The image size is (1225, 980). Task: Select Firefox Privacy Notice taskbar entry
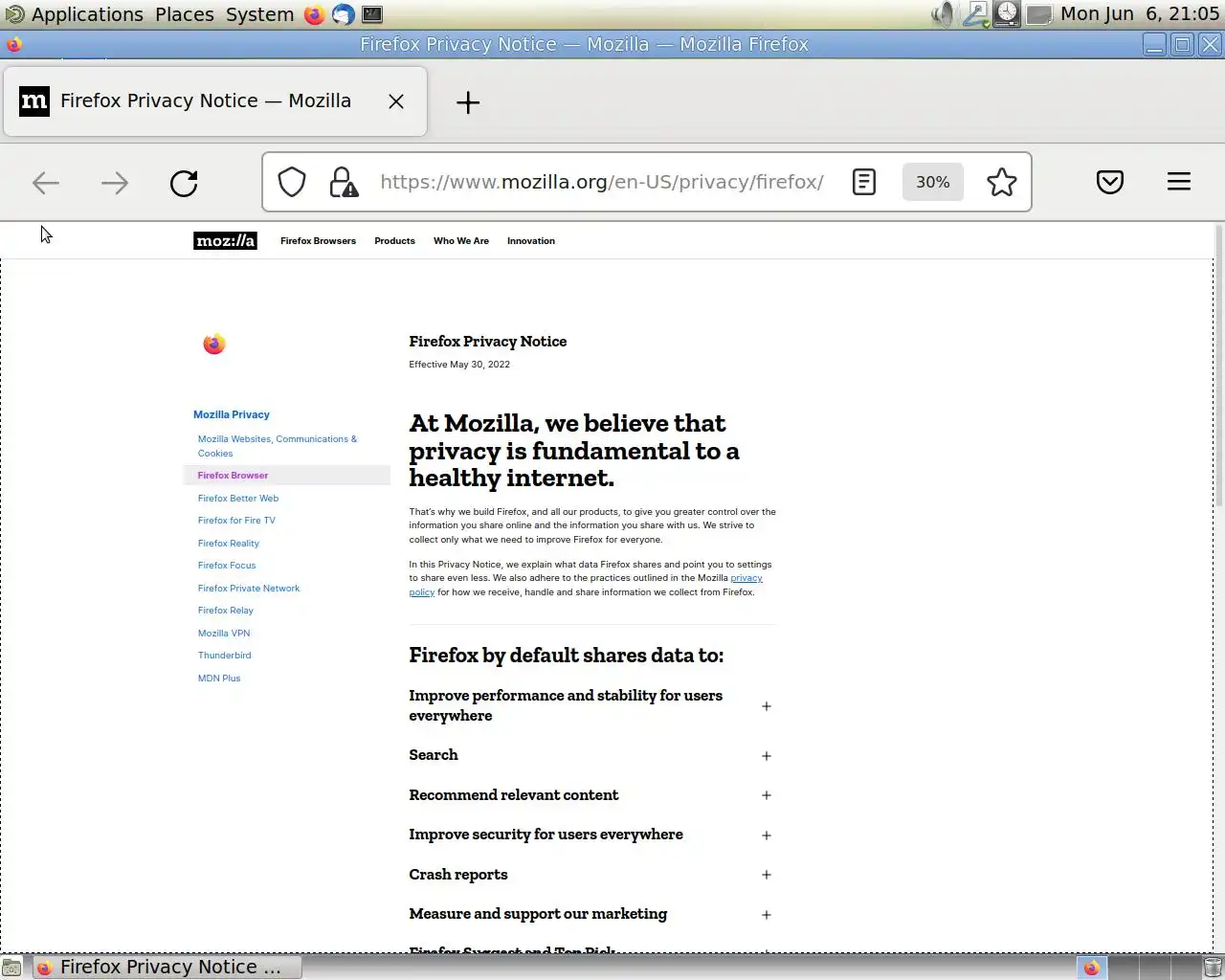coord(167,968)
